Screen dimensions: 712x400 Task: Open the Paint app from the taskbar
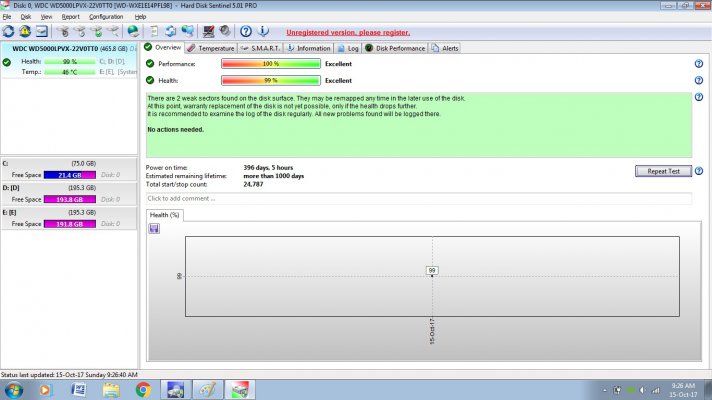click(x=208, y=390)
